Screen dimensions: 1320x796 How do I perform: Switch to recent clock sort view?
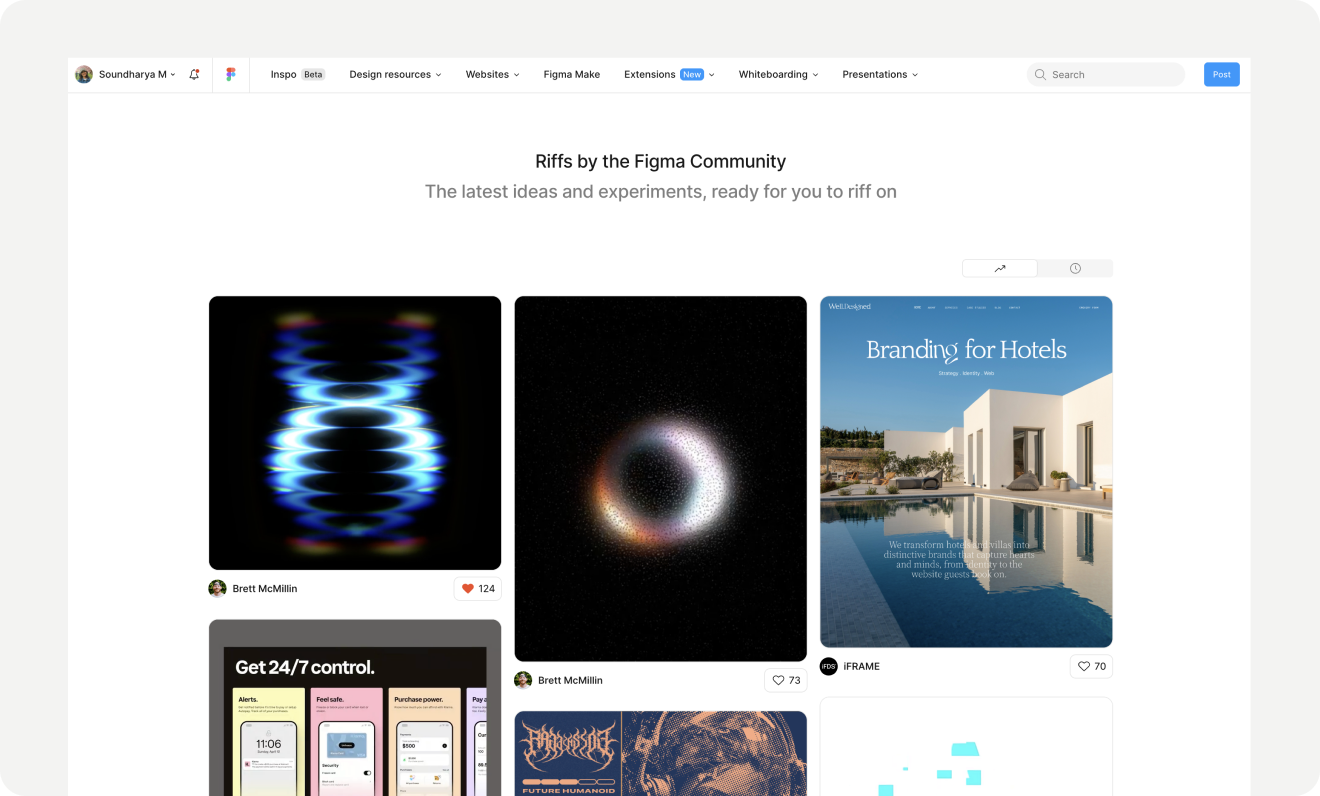tap(1075, 268)
